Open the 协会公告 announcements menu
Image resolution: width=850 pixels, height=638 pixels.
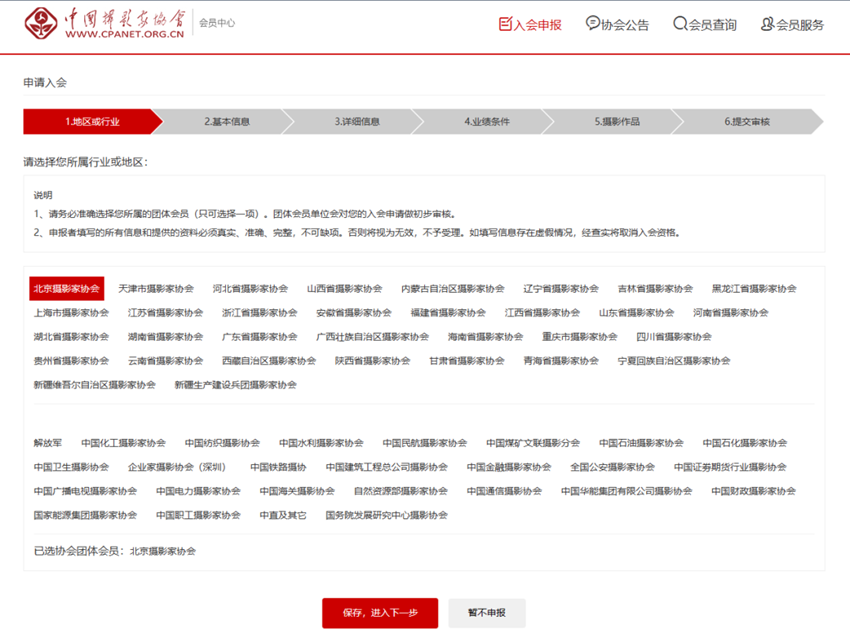617,24
